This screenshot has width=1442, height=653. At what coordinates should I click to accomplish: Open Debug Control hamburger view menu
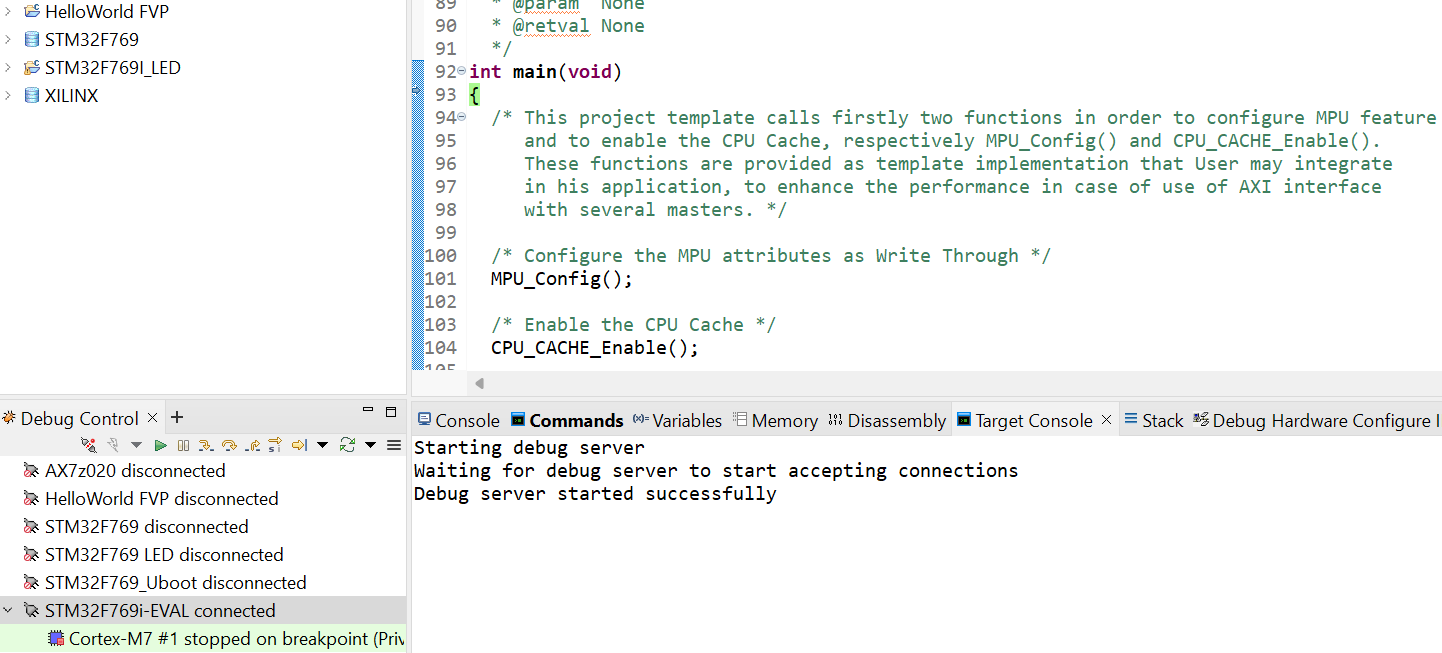pyautogui.click(x=394, y=445)
